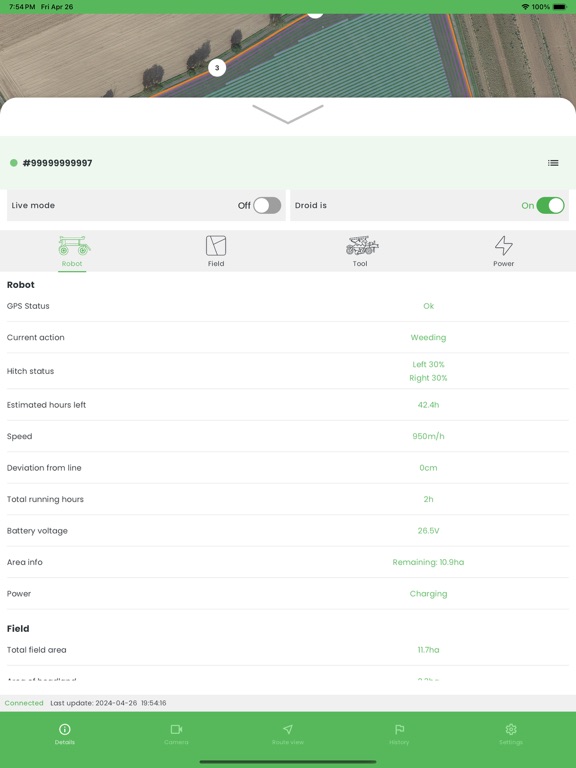Tap the Estimated hours left label

point(47,405)
